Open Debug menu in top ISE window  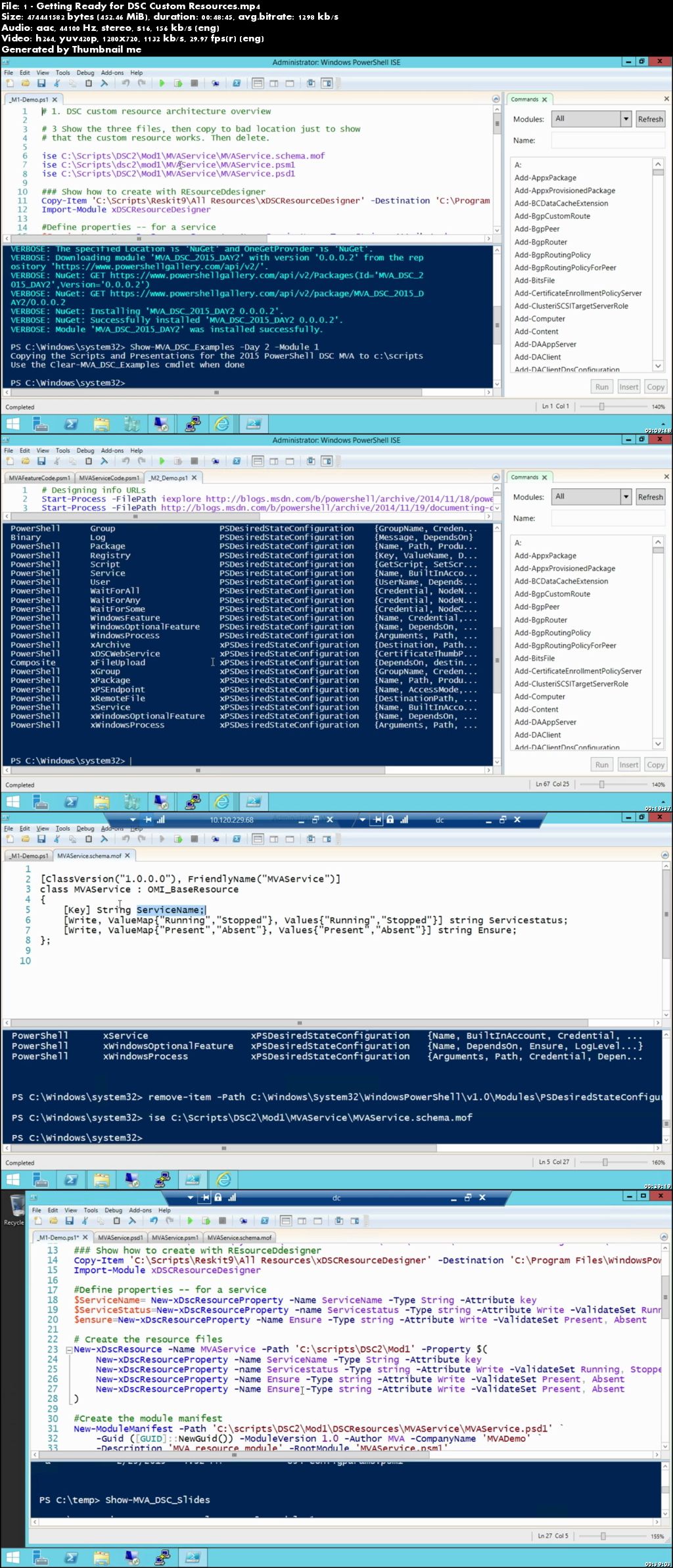tap(85, 73)
